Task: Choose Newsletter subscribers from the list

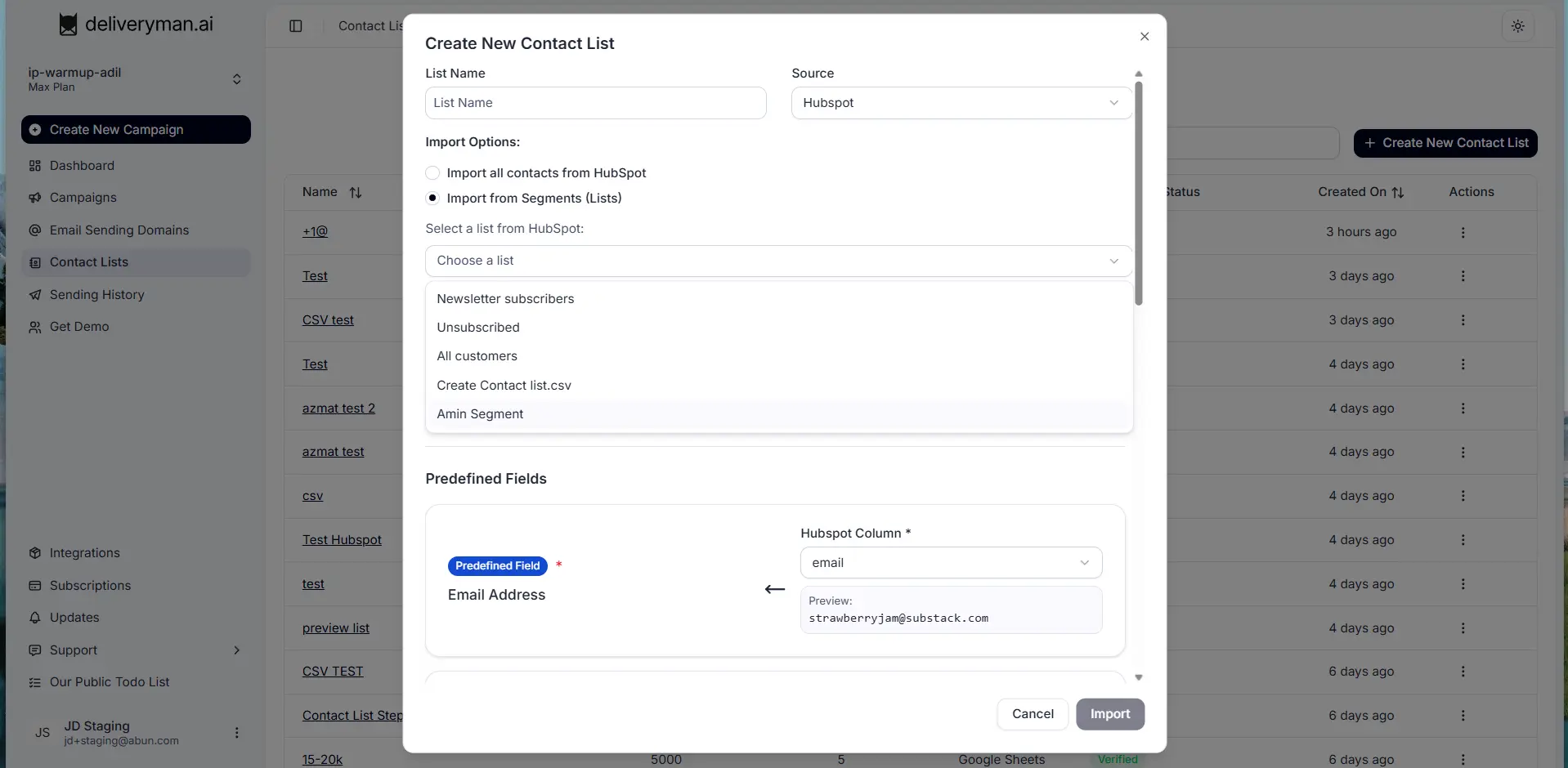Action: (x=505, y=299)
